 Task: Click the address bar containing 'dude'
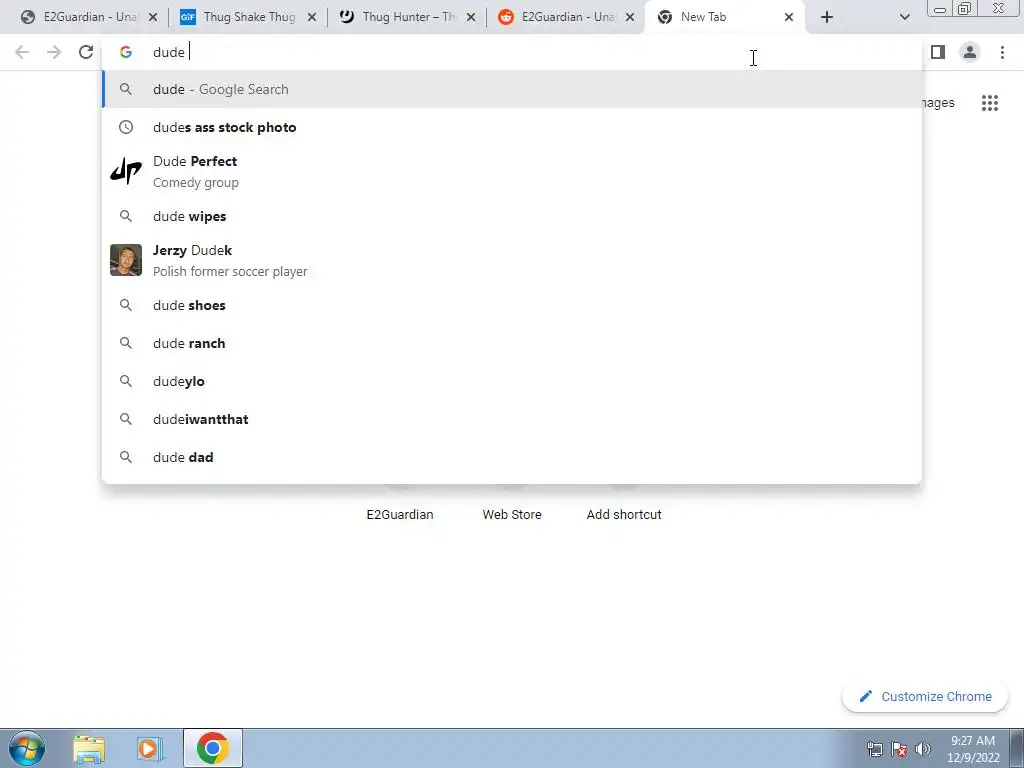[x=512, y=52]
